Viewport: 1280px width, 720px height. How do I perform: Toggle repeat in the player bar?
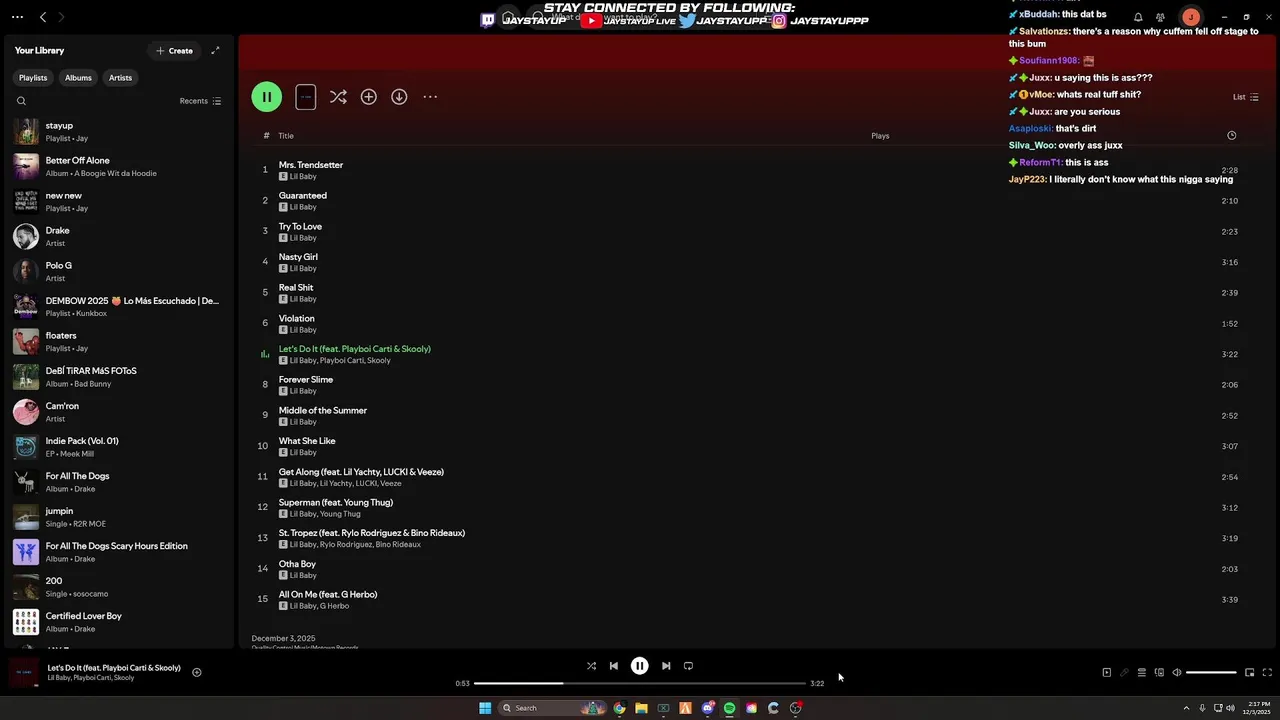(688, 666)
